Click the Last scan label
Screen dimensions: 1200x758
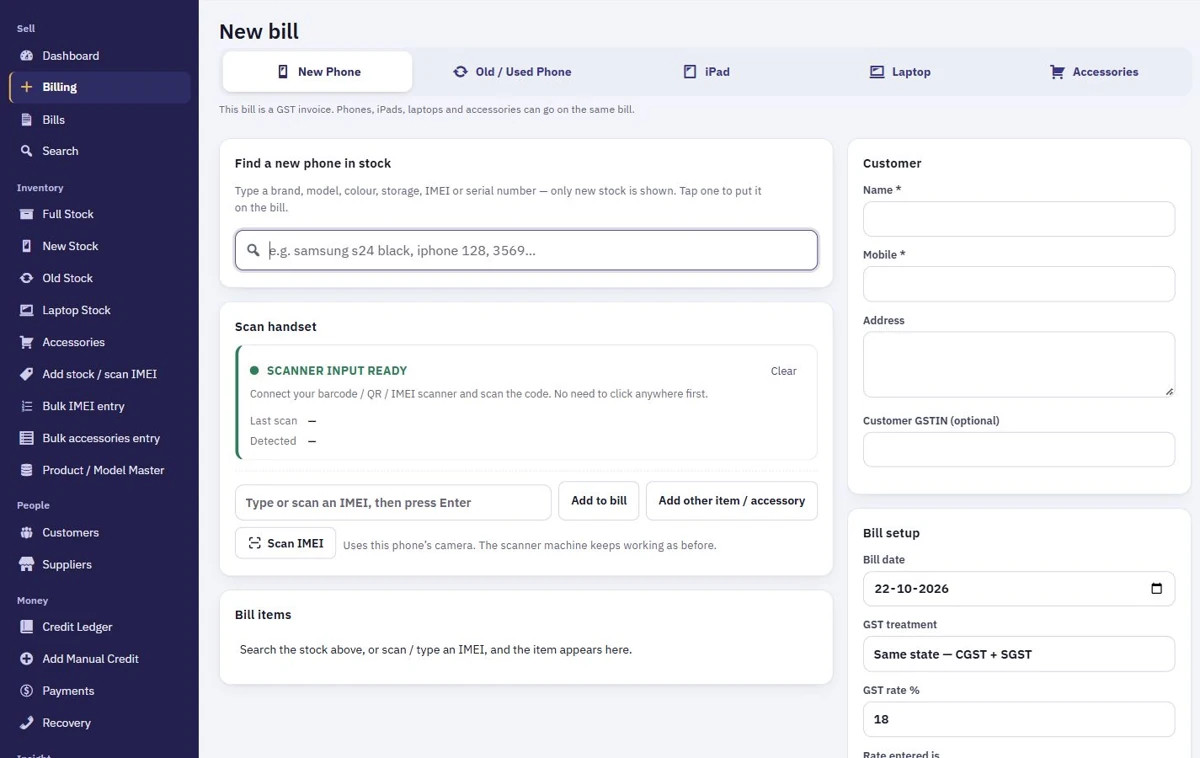274,421
